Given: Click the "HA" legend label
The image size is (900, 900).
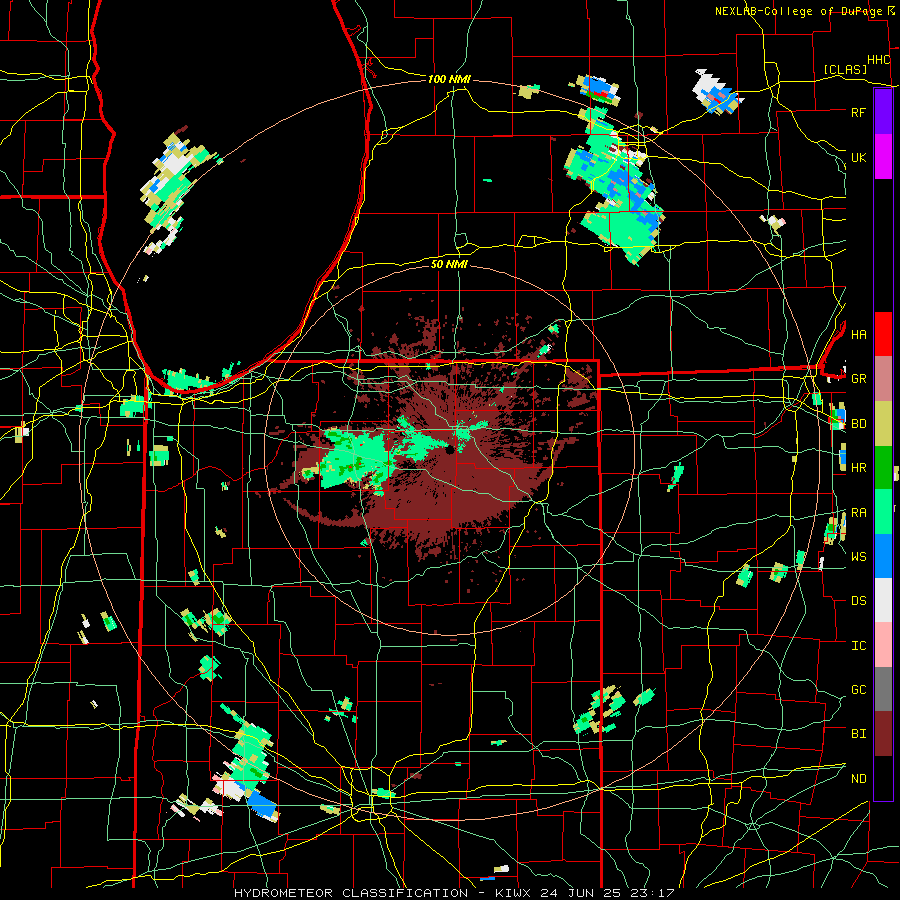Looking at the screenshot, I should 858,334.
